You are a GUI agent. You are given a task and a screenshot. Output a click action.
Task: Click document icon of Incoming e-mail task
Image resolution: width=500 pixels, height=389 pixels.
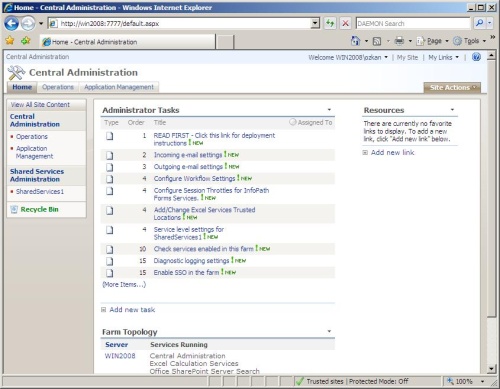[110, 155]
